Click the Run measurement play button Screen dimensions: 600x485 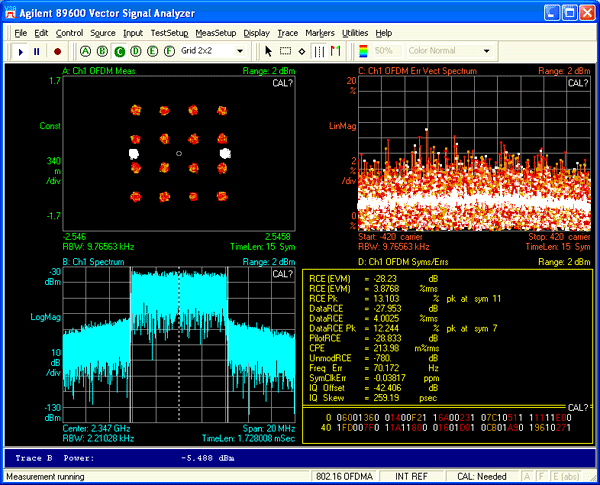tap(22, 50)
